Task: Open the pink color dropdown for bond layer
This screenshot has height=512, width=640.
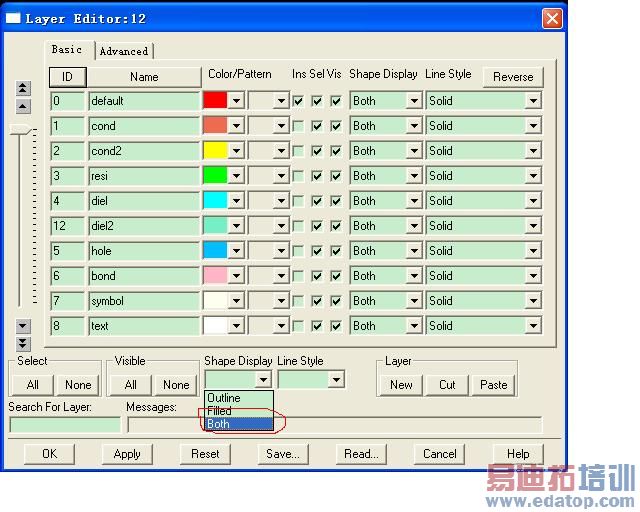Action: (236, 276)
